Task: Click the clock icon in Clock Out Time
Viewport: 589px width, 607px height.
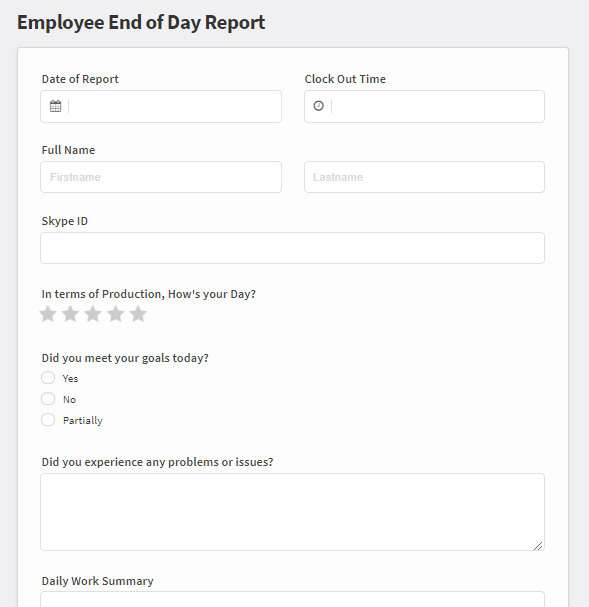Action: [x=318, y=106]
